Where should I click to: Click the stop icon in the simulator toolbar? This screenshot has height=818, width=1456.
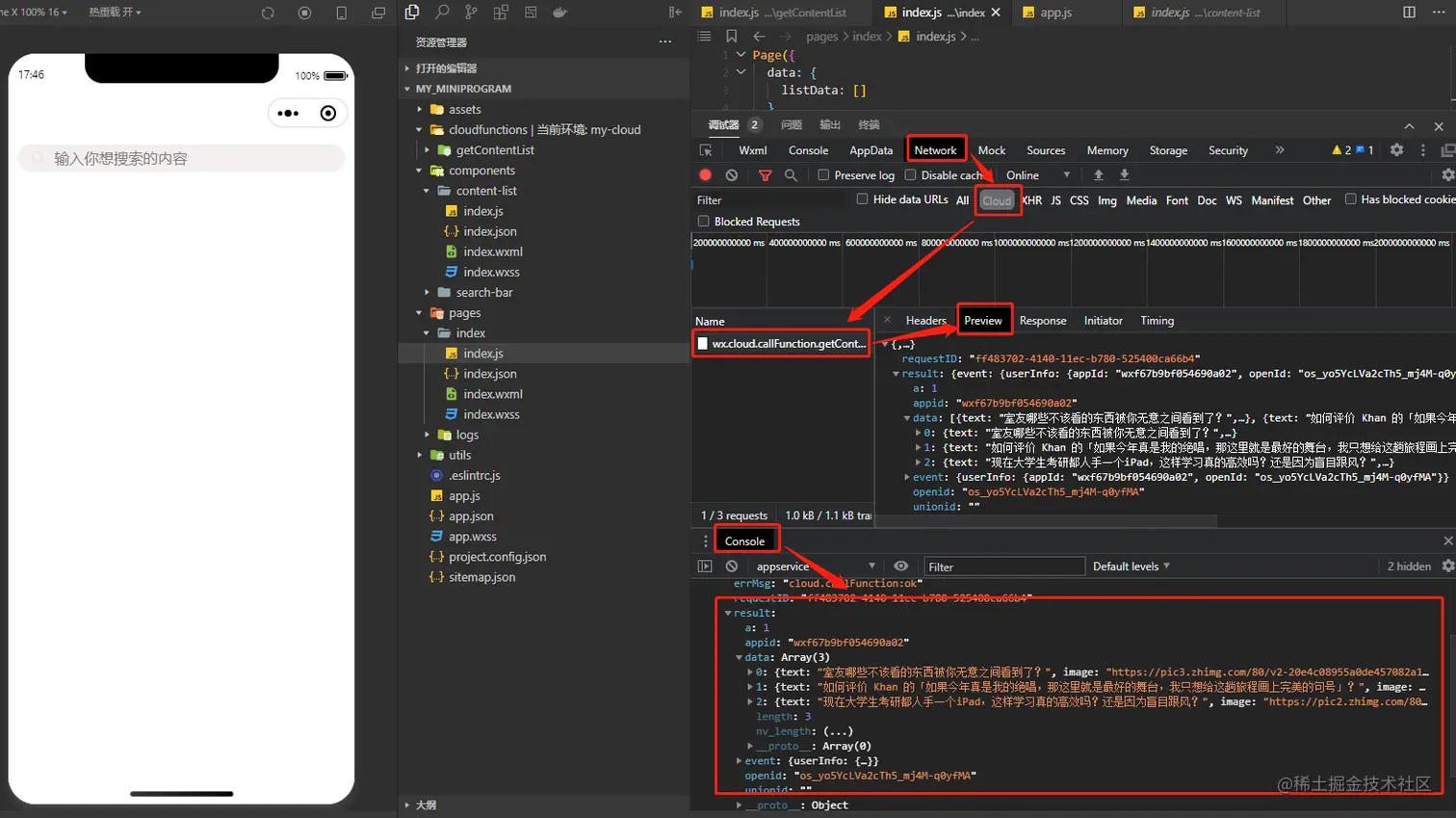tap(304, 13)
